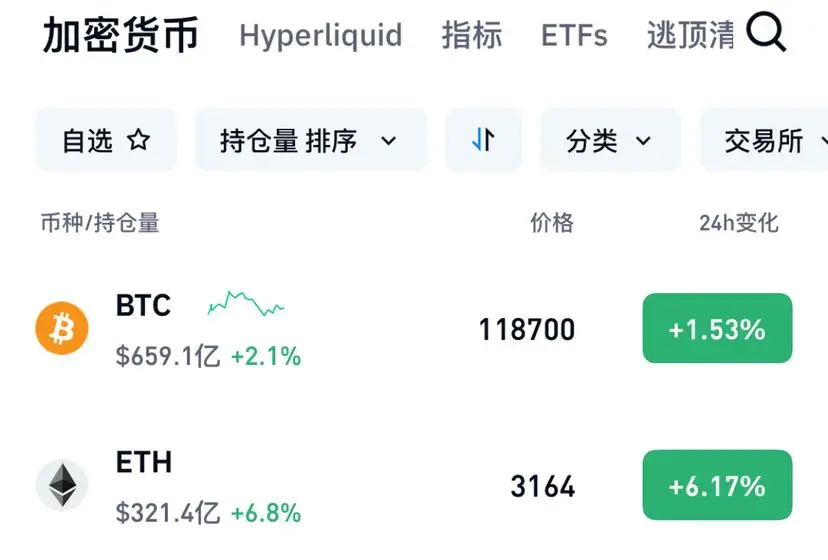Open the 交易所 dropdown filter
The height and width of the screenshot is (560, 828).
tap(765, 140)
